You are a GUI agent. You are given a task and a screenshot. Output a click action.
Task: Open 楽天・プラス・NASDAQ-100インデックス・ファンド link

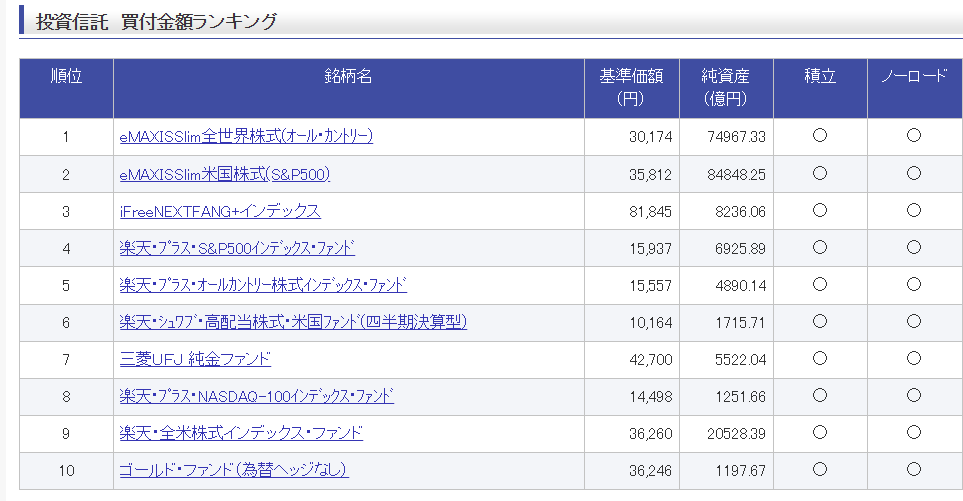coord(257,396)
